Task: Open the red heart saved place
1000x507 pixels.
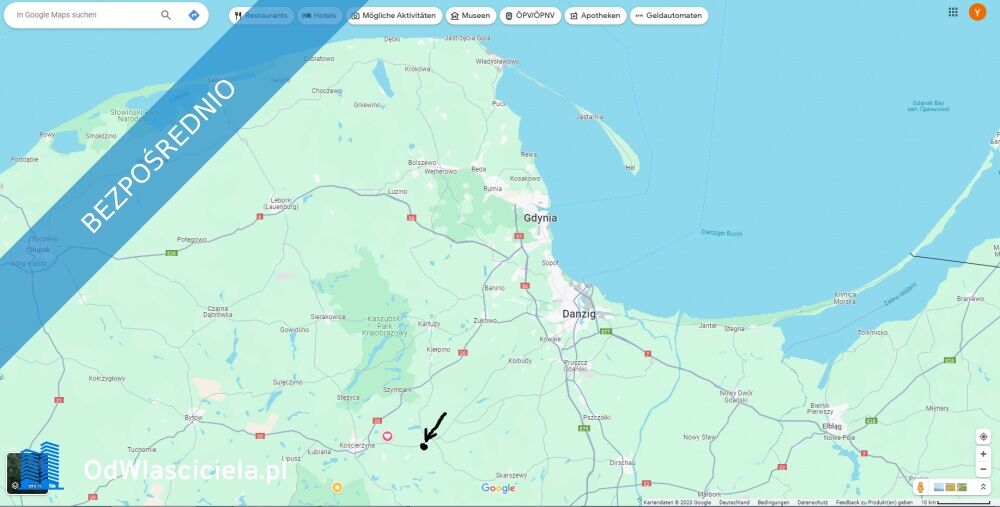Action: [x=387, y=436]
